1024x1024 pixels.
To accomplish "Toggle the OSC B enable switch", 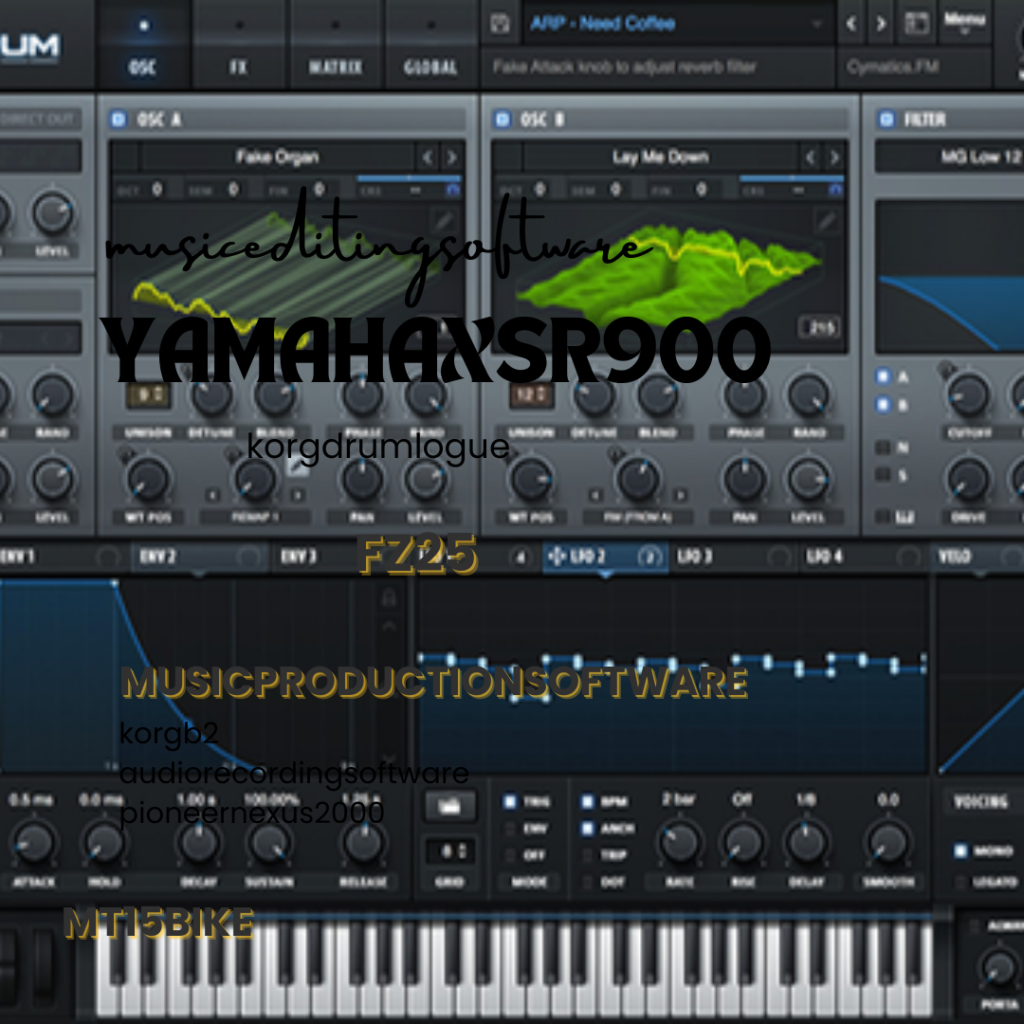I will (502, 120).
